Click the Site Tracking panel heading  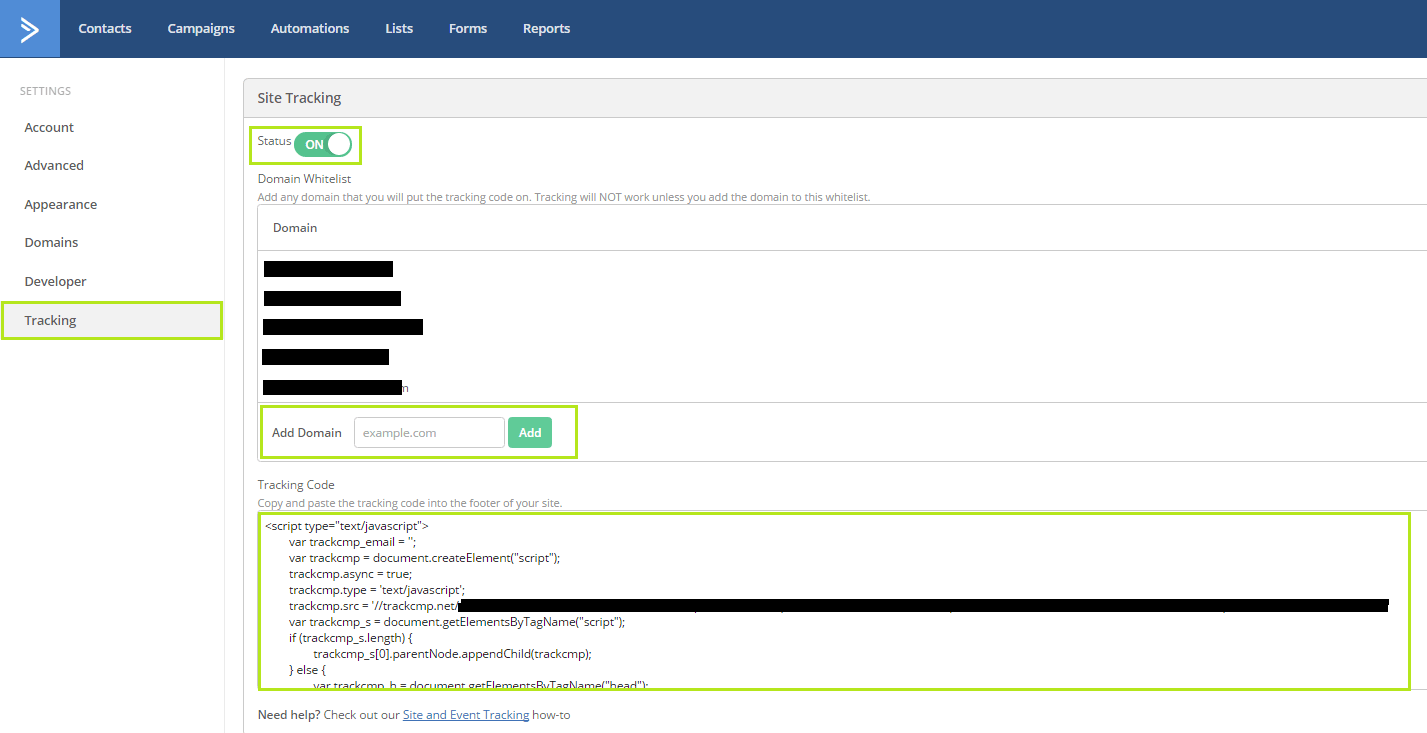(x=299, y=98)
